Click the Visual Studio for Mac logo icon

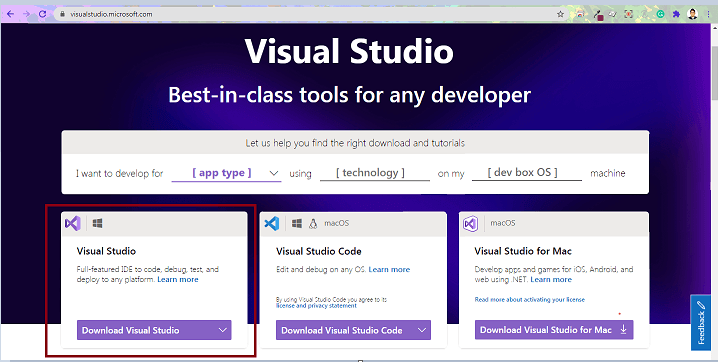(470, 223)
